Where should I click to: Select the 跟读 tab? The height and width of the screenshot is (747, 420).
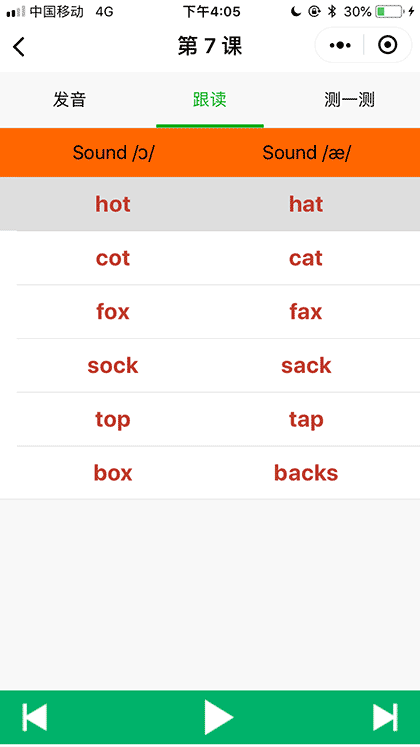click(x=210, y=100)
